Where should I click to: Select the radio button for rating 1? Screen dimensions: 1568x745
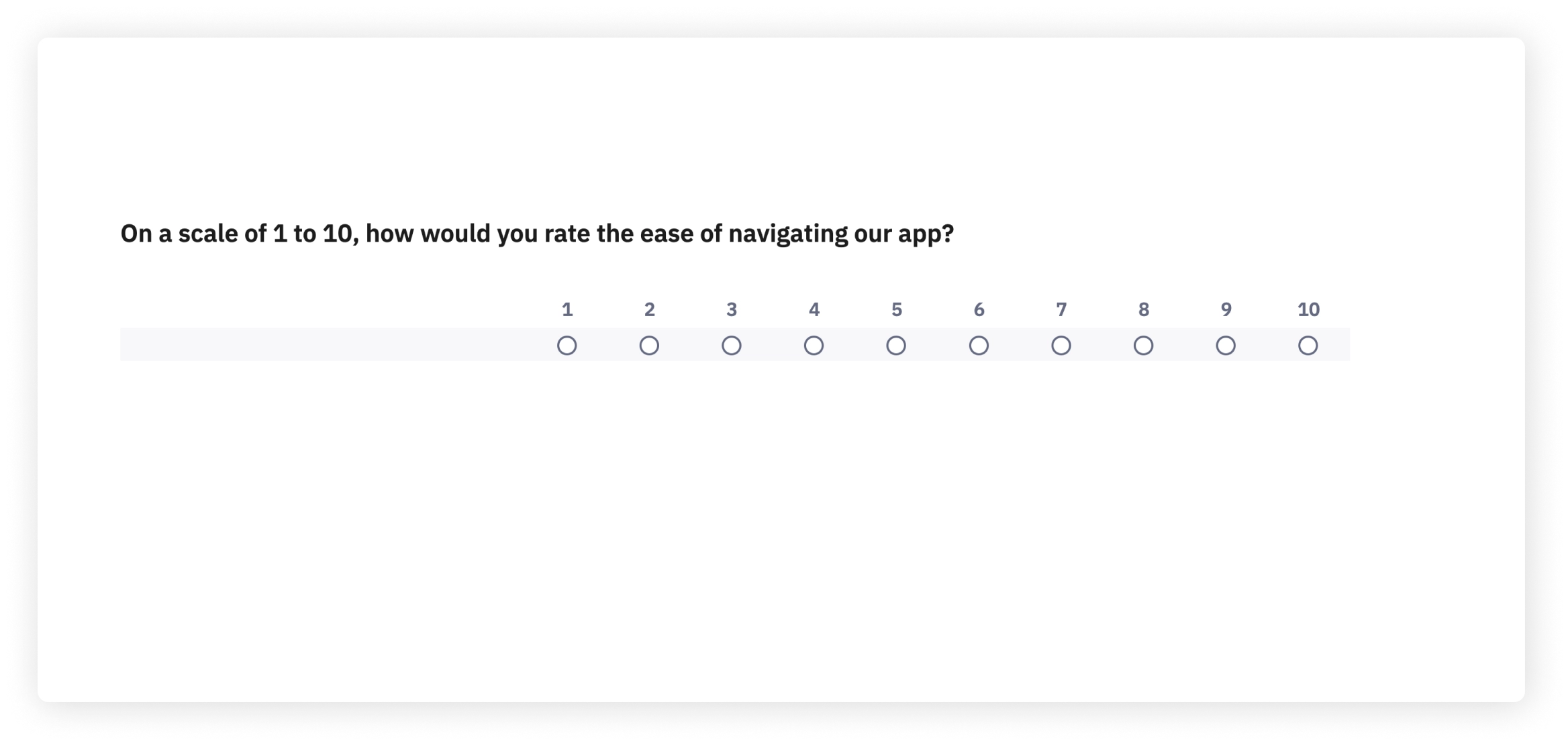567,346
